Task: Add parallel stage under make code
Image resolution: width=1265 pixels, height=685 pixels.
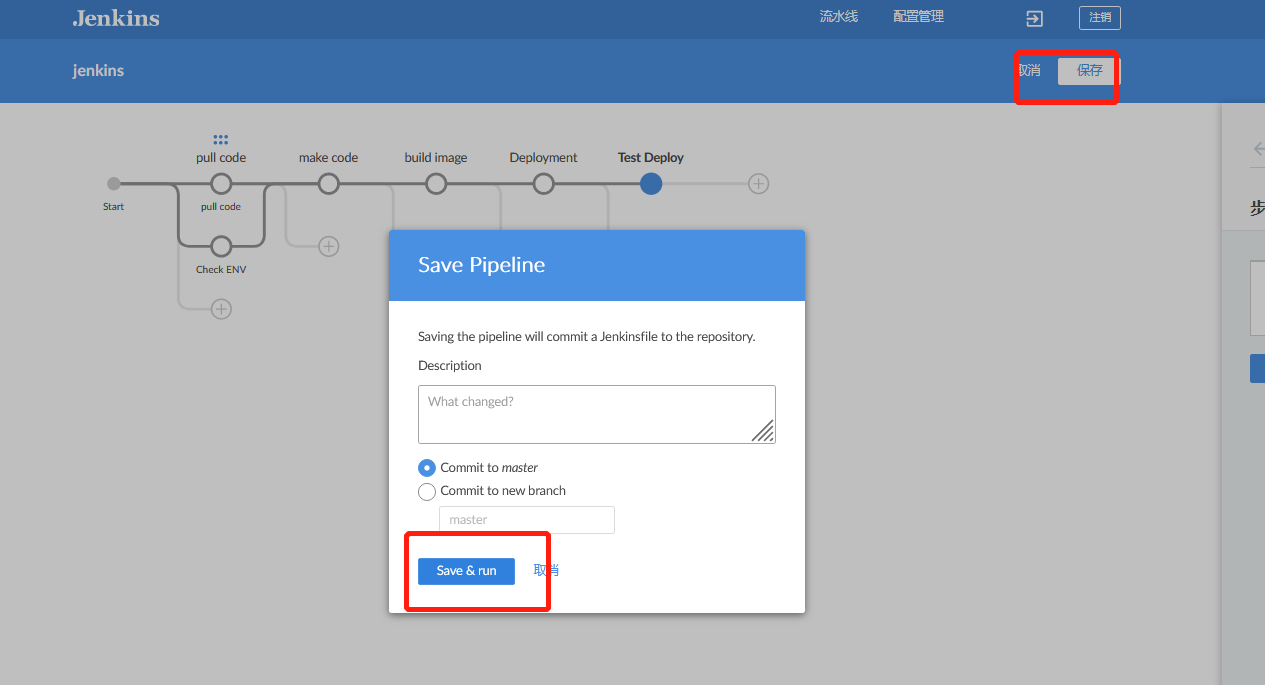Action: point(328,246)
